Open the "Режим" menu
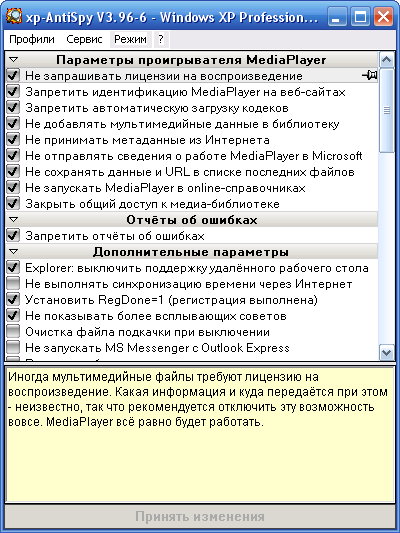400x533 pixels. pos(130,39)
